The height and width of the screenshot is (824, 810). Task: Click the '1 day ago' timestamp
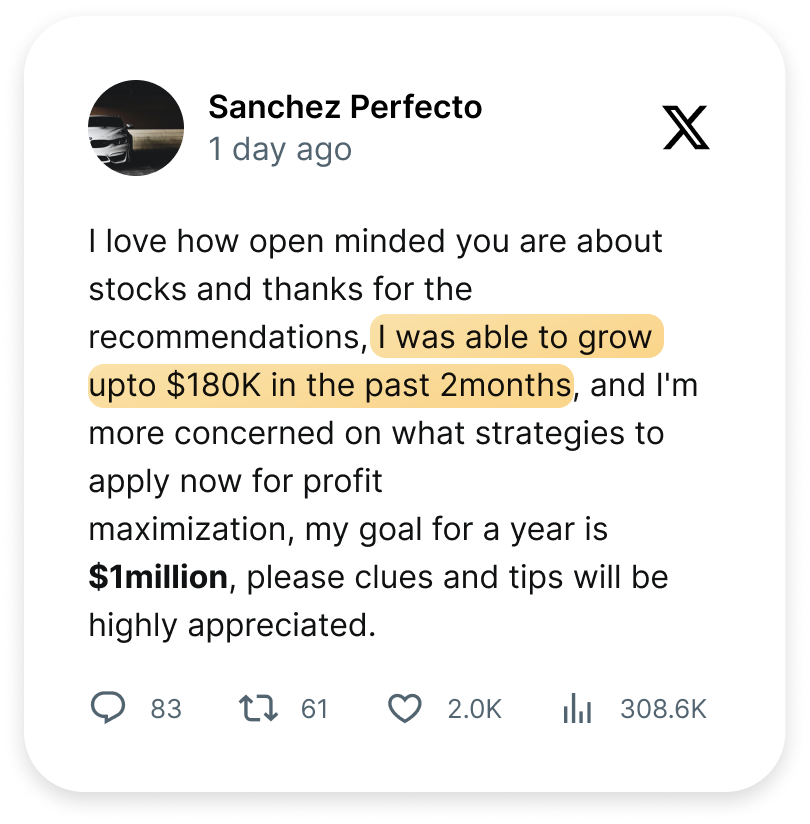[x=280, y=150]
